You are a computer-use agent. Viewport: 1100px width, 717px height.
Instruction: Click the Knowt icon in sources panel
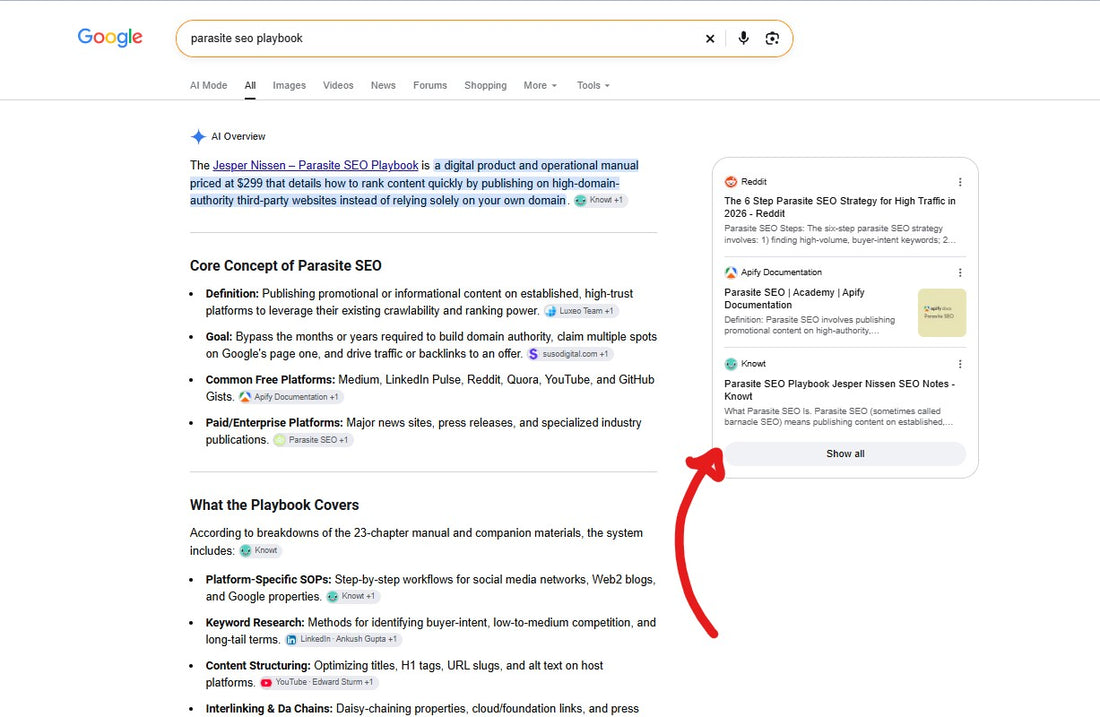(731, 363)
